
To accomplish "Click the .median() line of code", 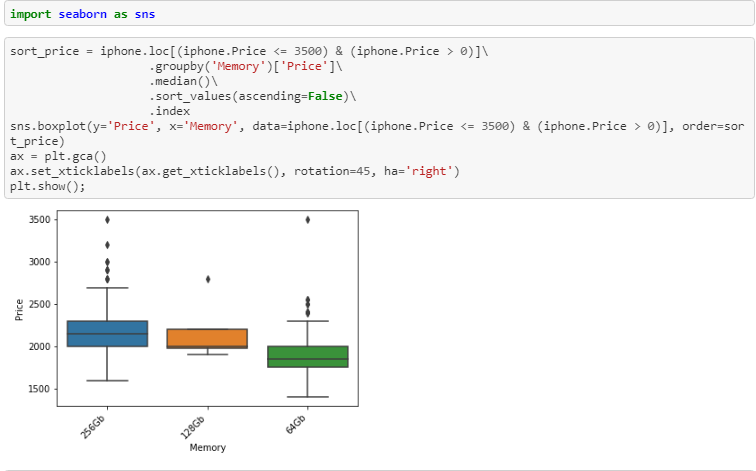I will pyautogui.click(x=183, y=81).
